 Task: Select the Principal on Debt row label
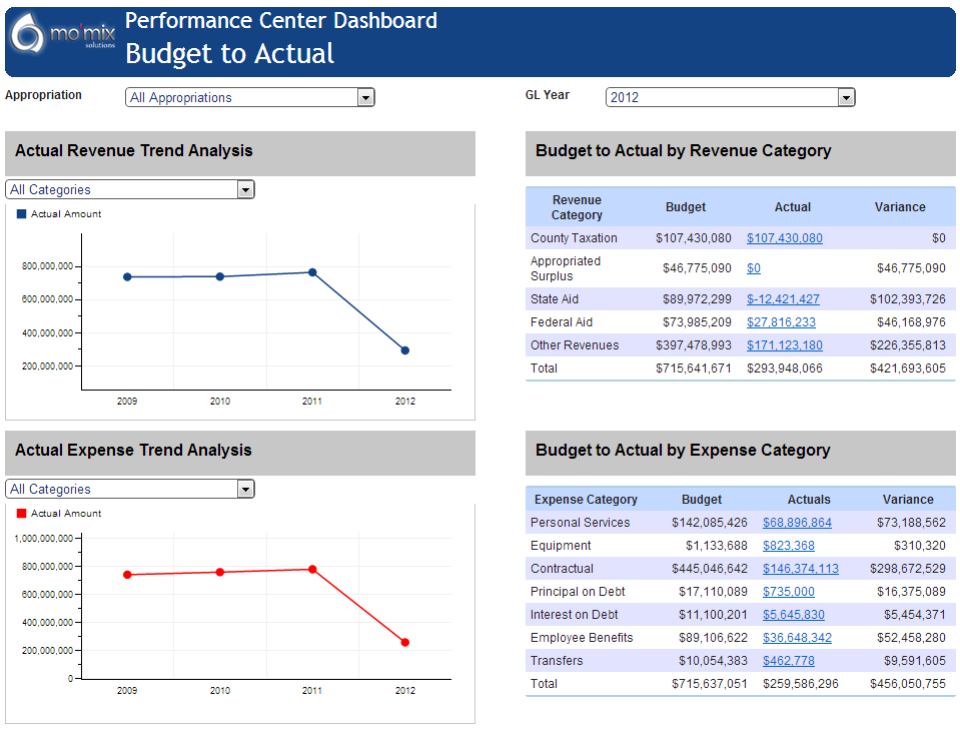[x=577, y=592]
